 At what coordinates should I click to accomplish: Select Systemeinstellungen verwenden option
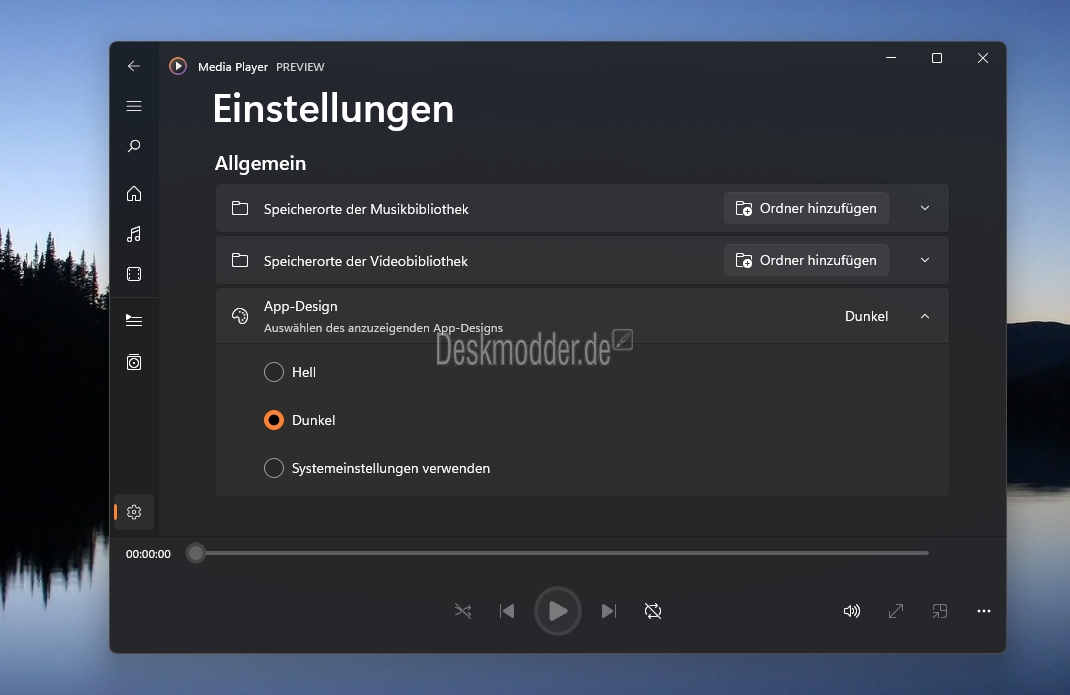coord(274,468)
